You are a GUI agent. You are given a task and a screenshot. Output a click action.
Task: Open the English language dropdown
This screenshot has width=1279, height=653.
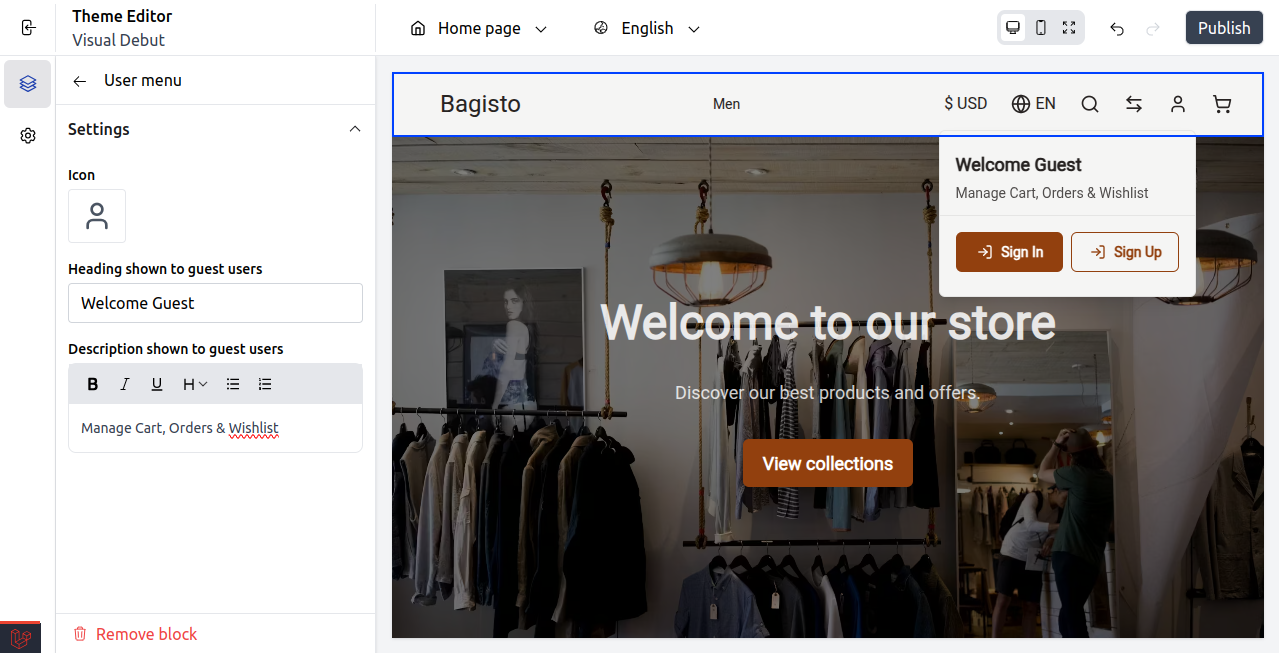(647, 28)
